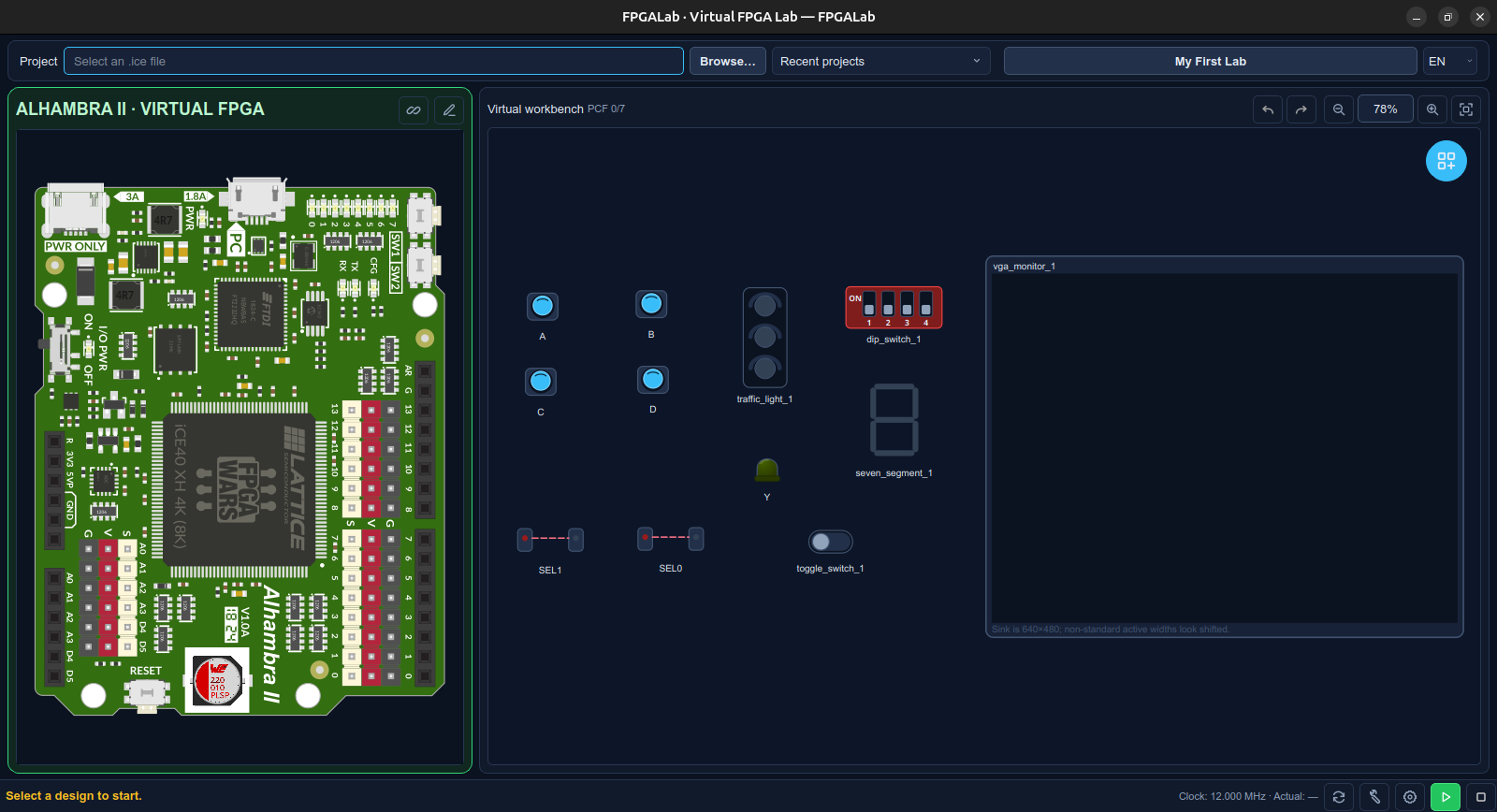Screen dimensions: 1497x812
Task: Click the RESET button on the board
Action: (147, 694)
